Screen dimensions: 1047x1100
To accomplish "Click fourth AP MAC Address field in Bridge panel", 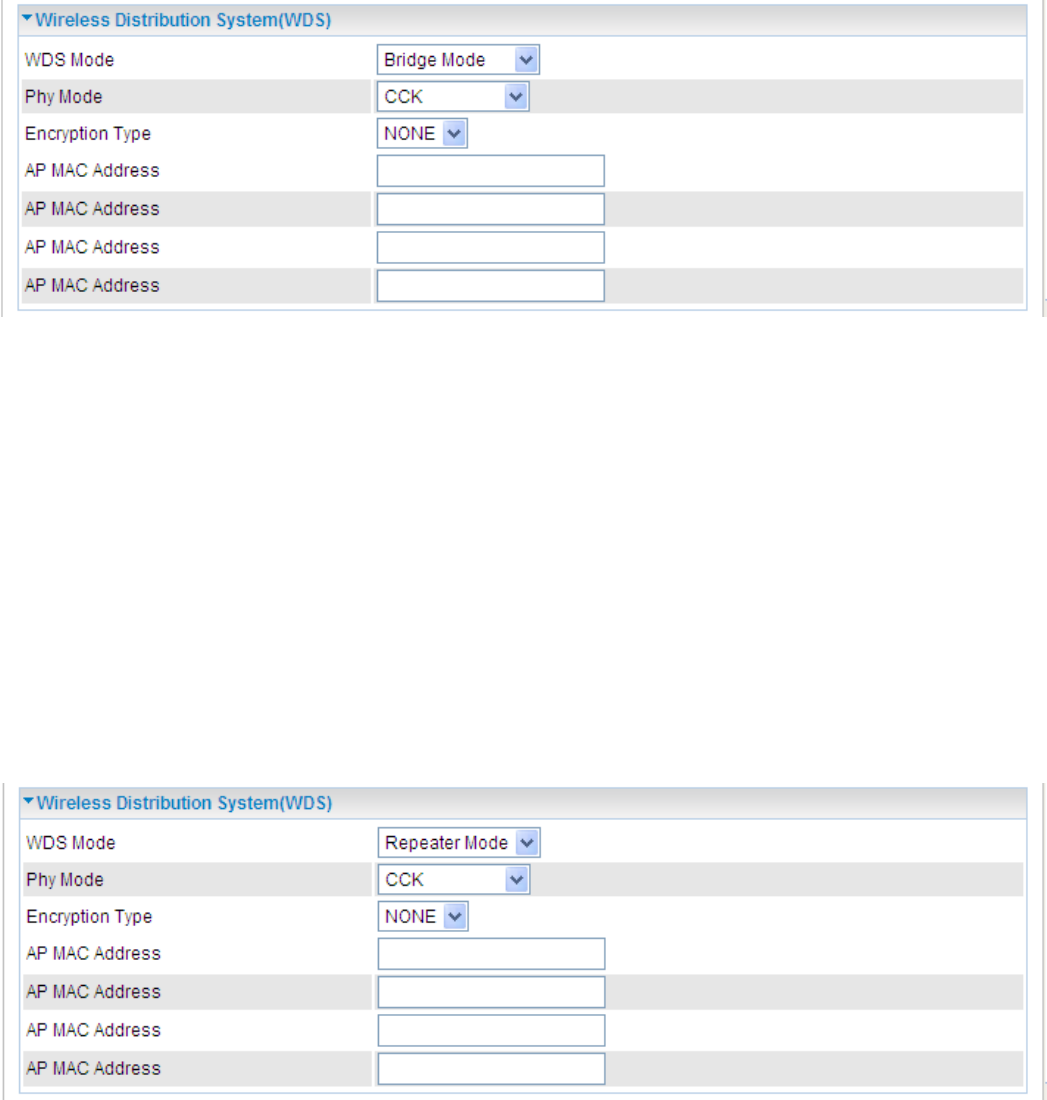I will [x=491, y=286].
